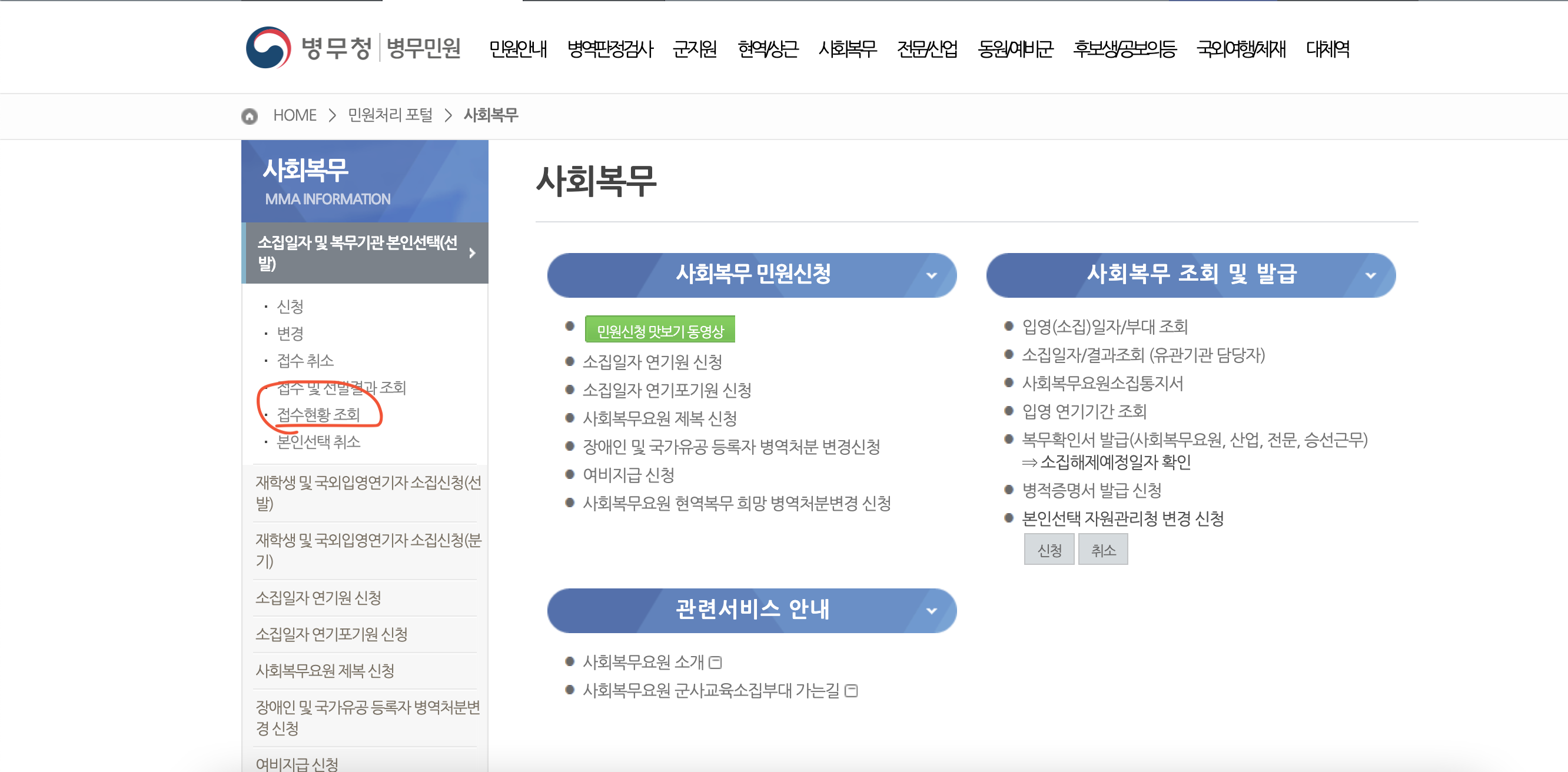Open 접수현황 조회 in sidebar
The width and height of the screenshot is (1568, 772).
(318, 414)
